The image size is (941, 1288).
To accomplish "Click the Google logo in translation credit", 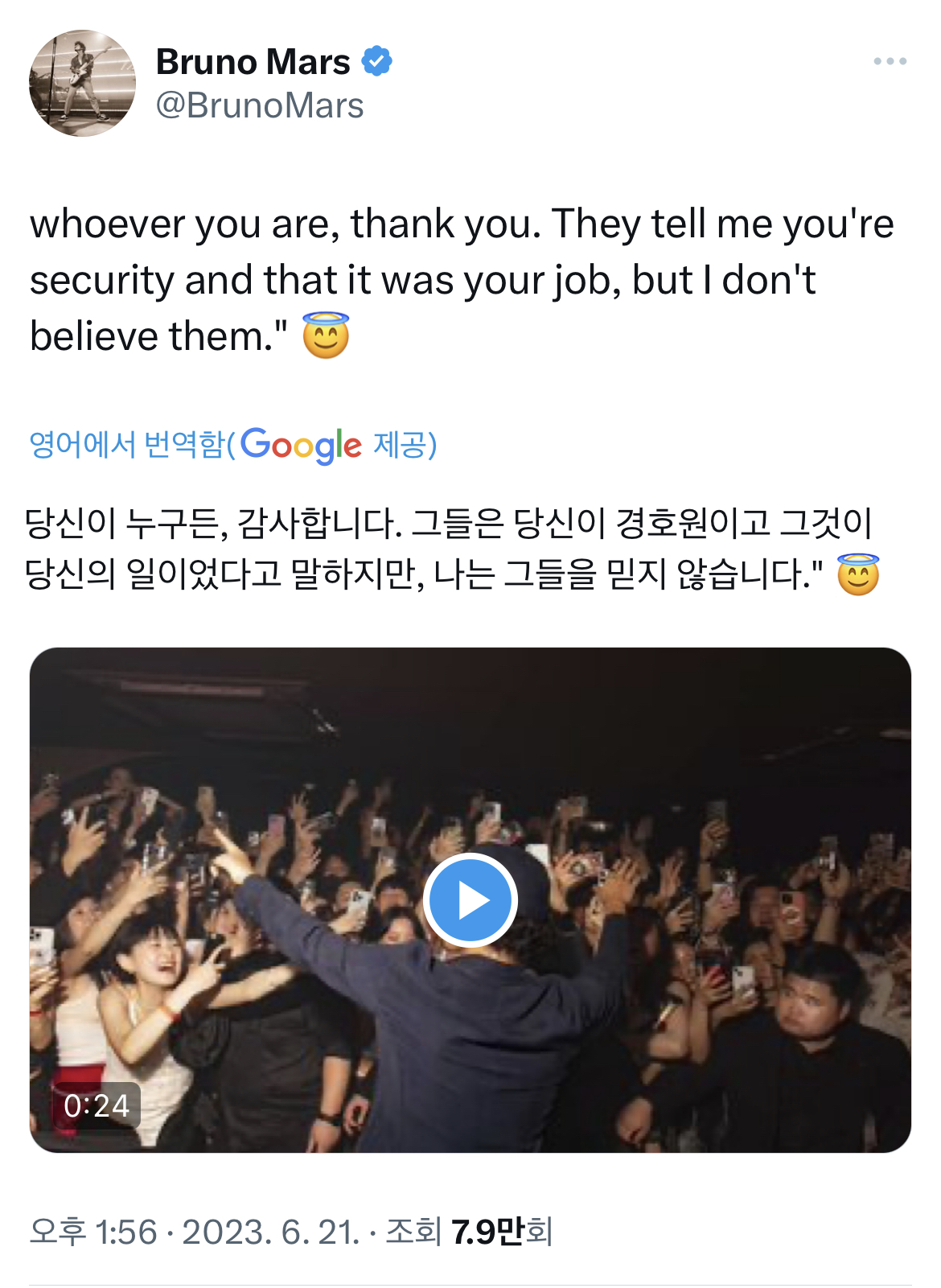I will (x=301, y=445).
